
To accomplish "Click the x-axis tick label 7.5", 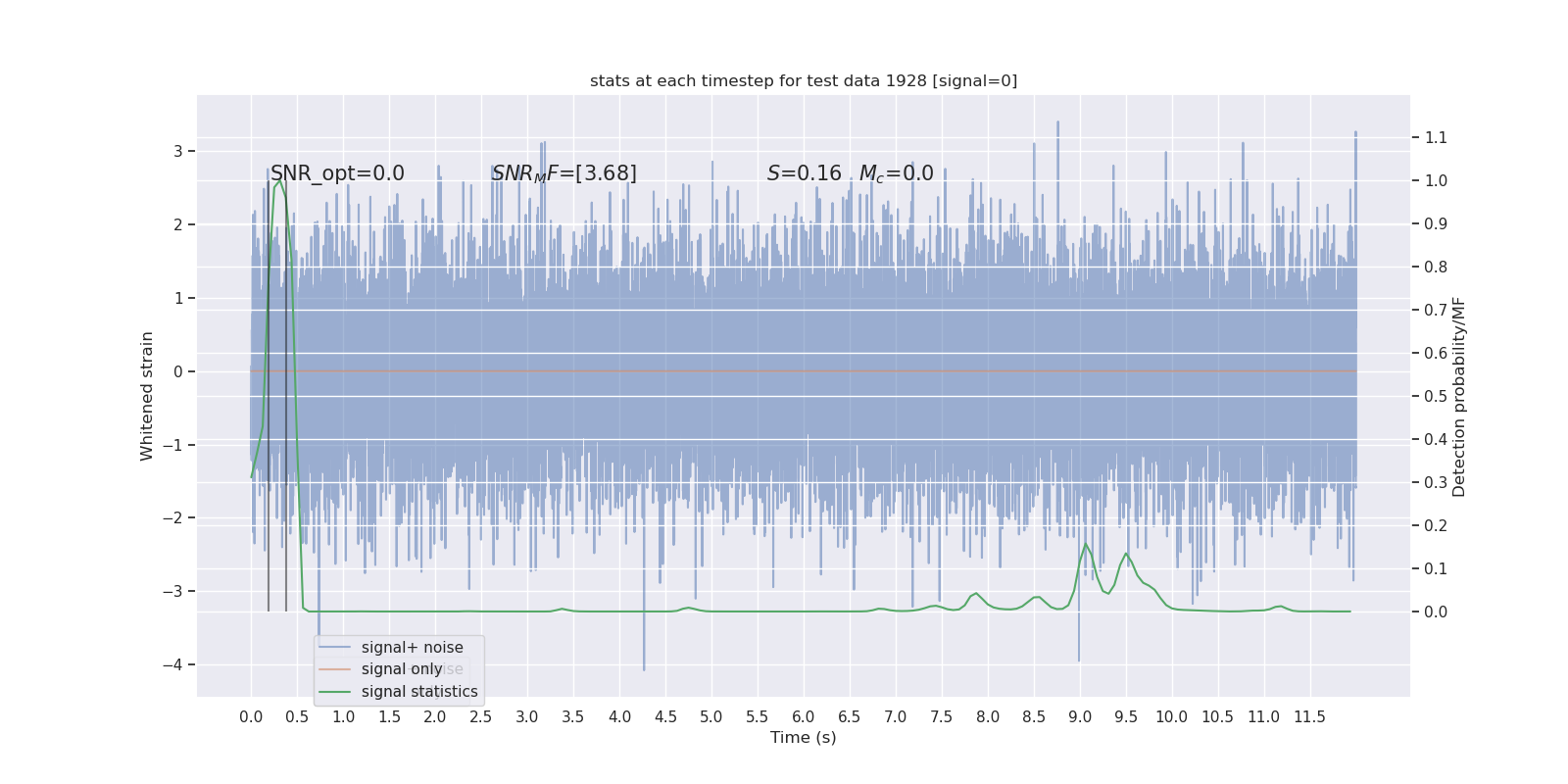I will point(942,717).
